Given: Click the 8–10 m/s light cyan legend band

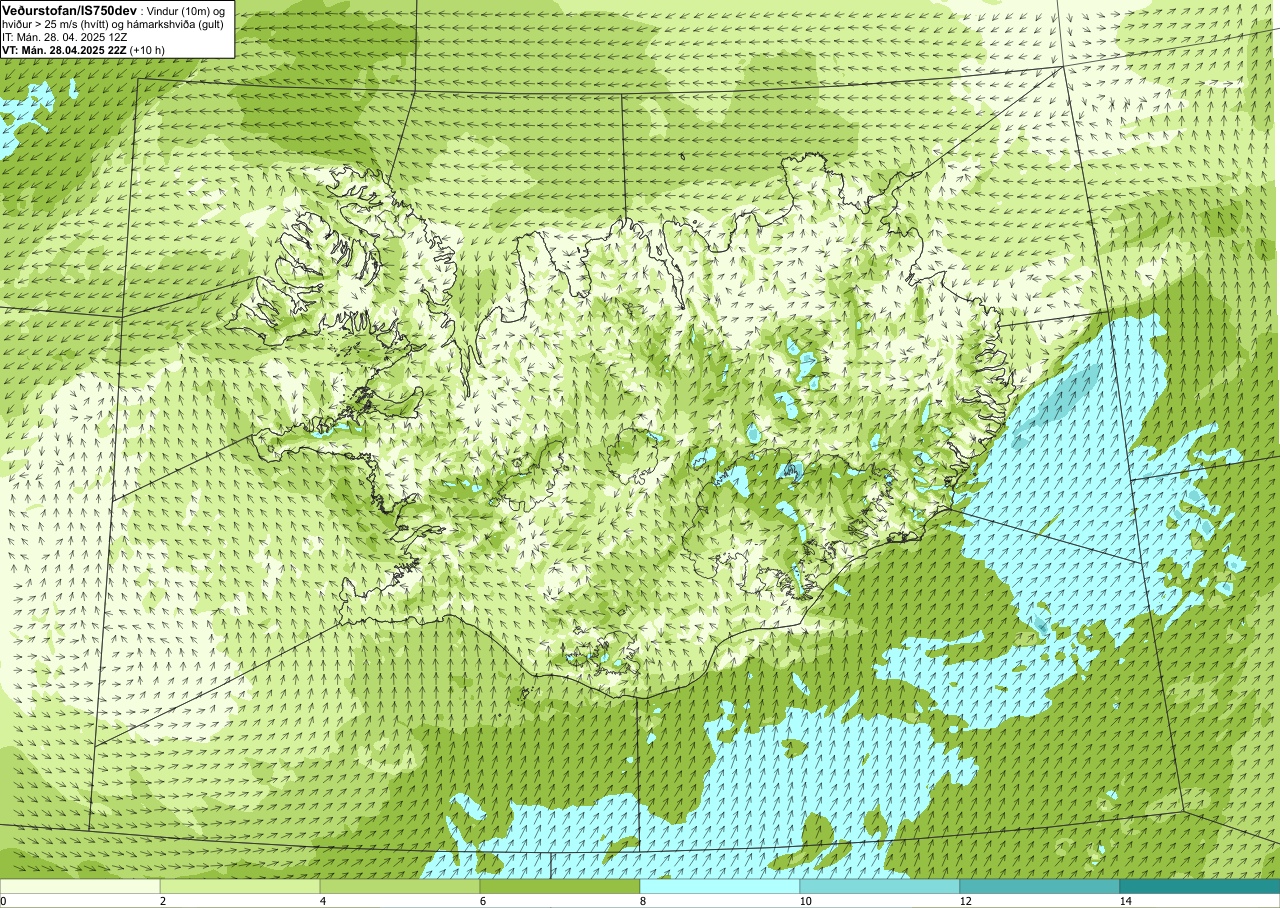Looking at the screenshot, I should click(x=720, y=886).
